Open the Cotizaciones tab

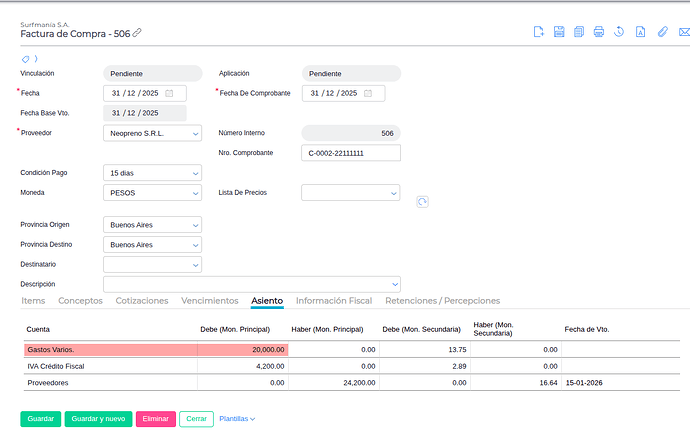click(x=142, y=300)
